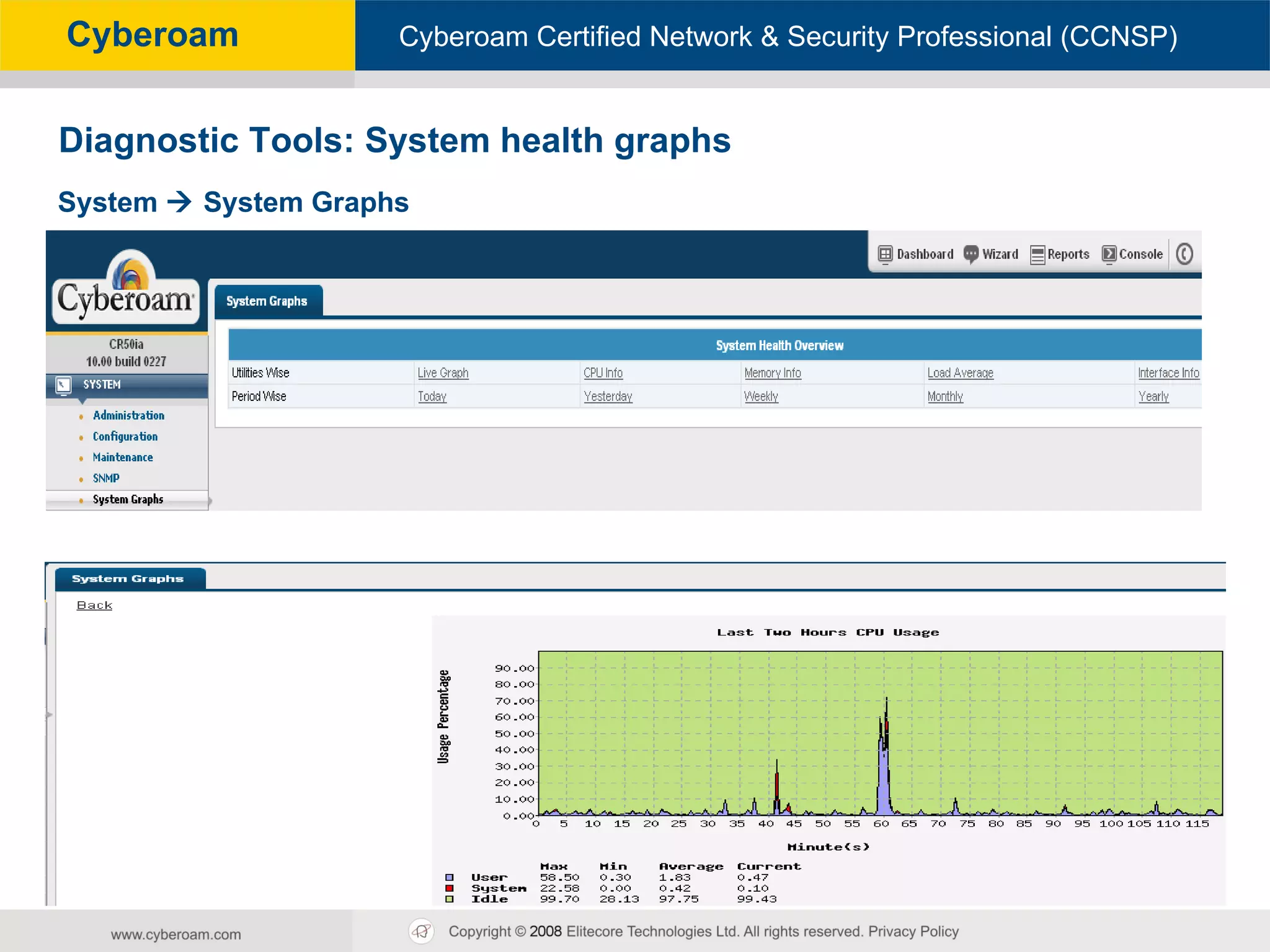Launch the Wizard speech-bubble icon
Viewport: 1270px width, 952px height.
pos(971,254)
